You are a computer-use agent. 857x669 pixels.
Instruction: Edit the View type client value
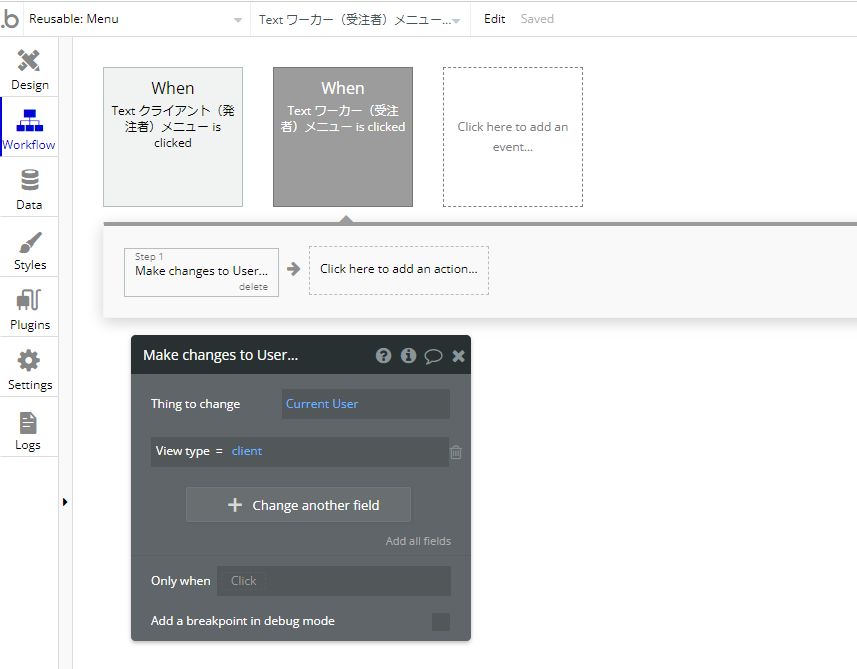point(246,451)
